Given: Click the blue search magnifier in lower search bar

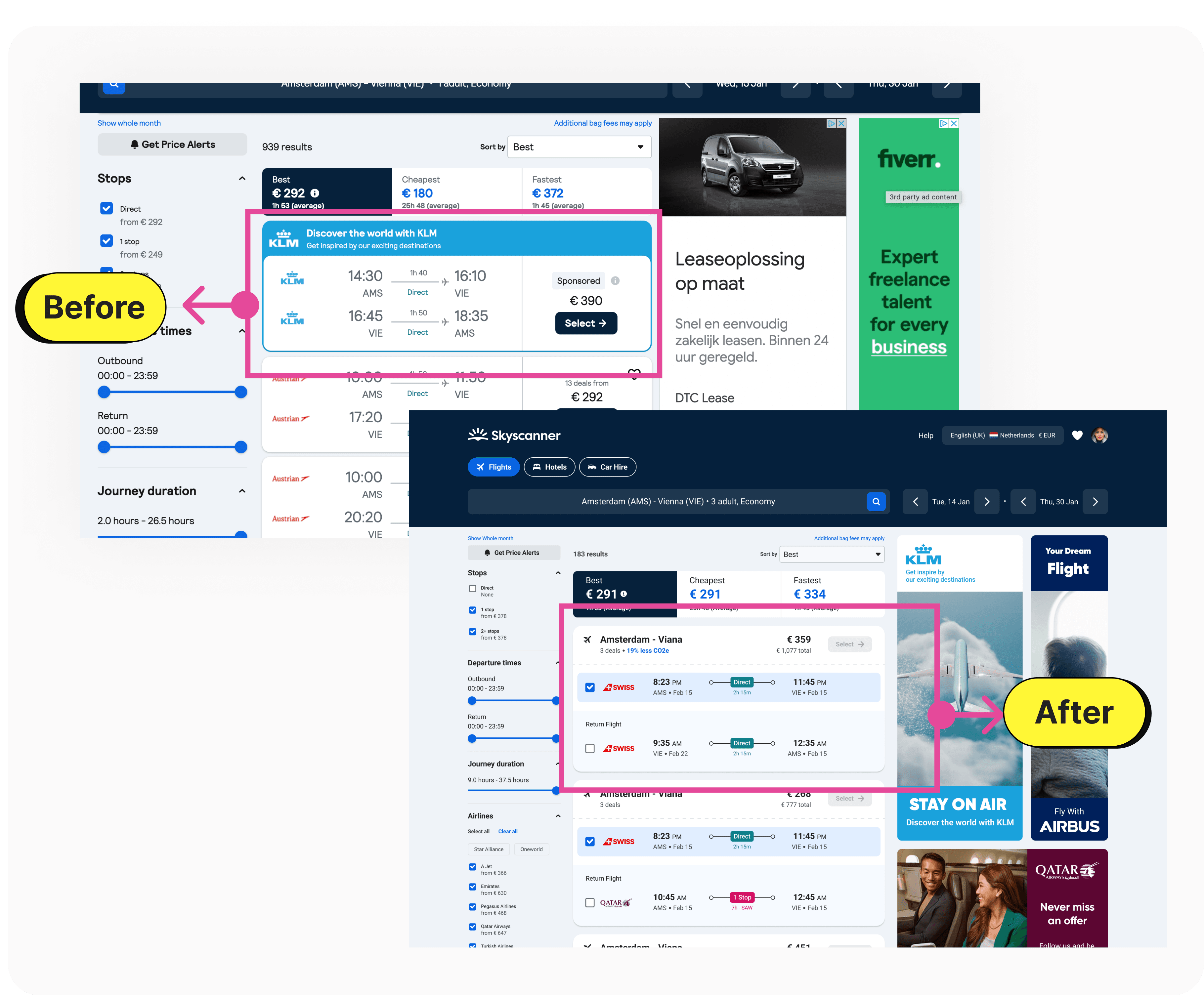Looking at the screenshot, I should 876,502.
